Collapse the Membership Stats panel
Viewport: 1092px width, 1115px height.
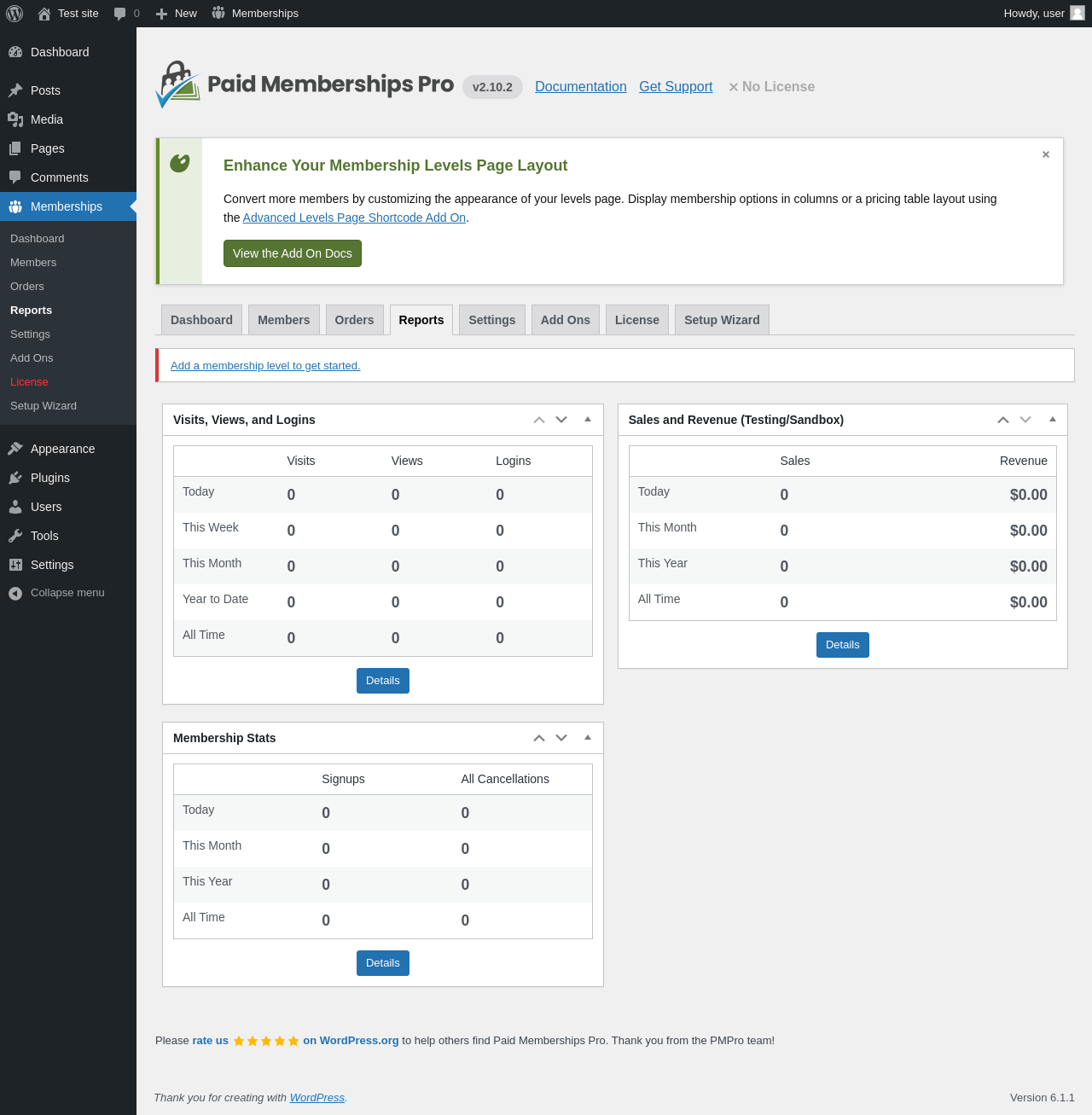[x=588, y=738]
